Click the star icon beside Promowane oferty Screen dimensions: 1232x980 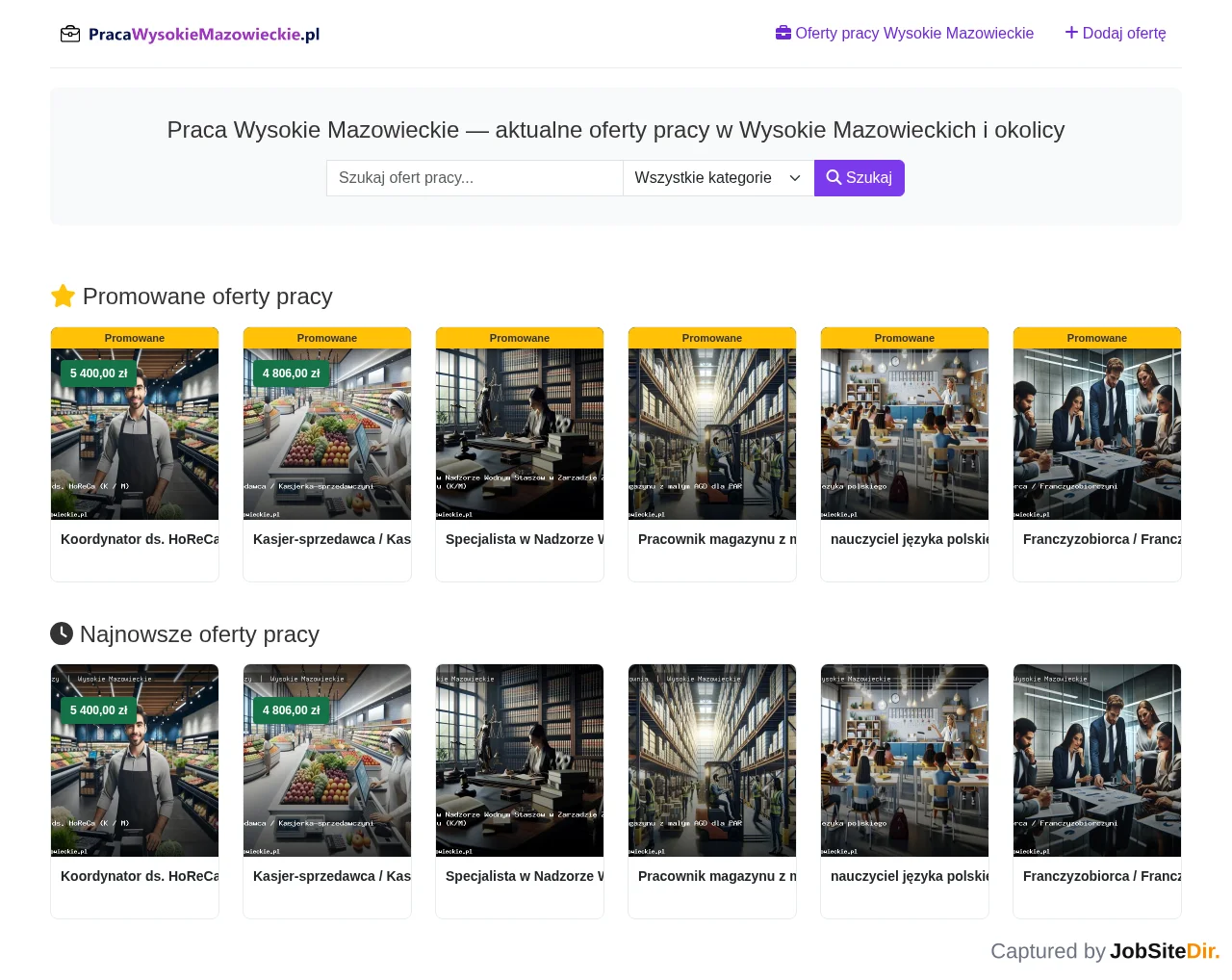coord(63,296)
